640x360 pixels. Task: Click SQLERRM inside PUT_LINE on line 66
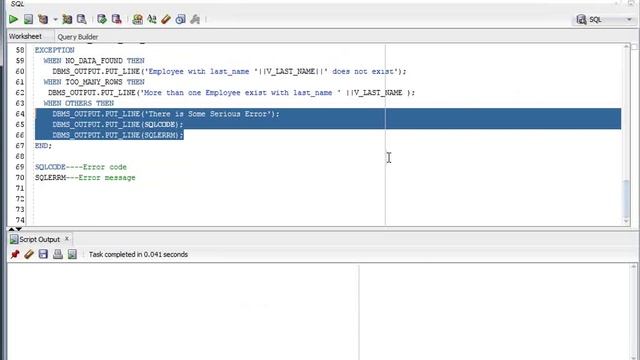point(160,135)
